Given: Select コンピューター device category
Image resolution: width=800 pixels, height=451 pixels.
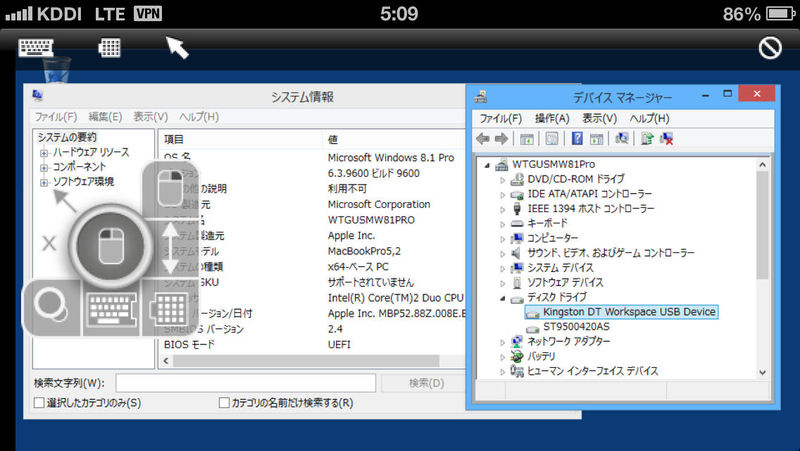Looking at the screenshot, I should coord(553,238).
